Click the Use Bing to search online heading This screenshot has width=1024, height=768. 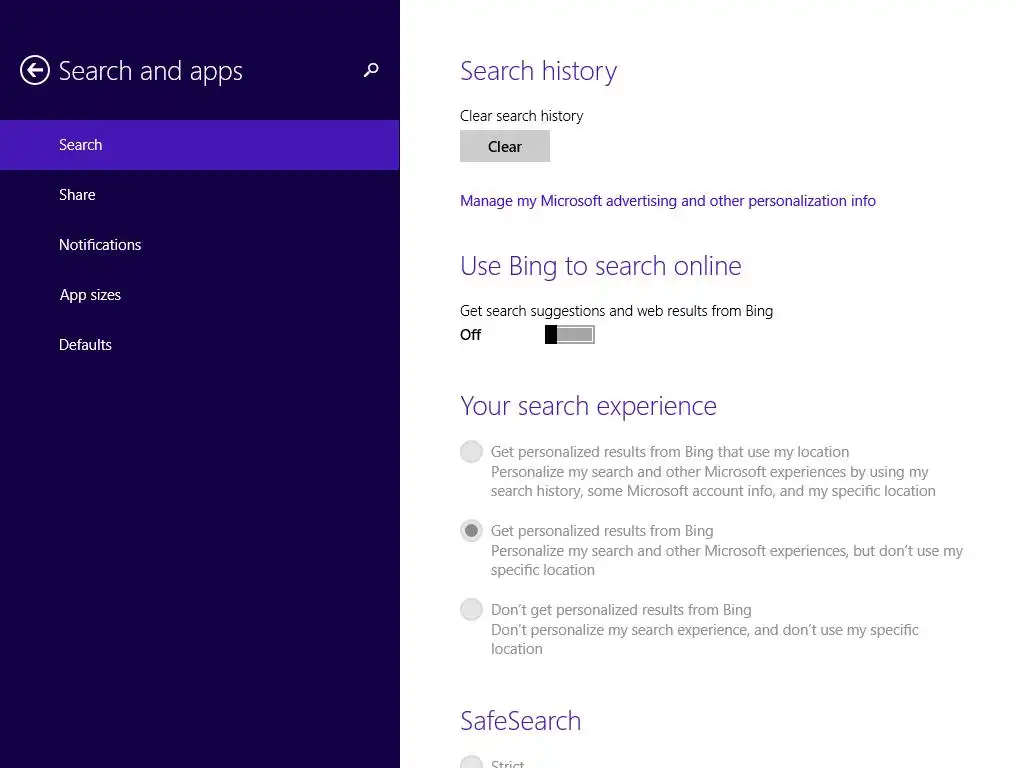point(601,266)
